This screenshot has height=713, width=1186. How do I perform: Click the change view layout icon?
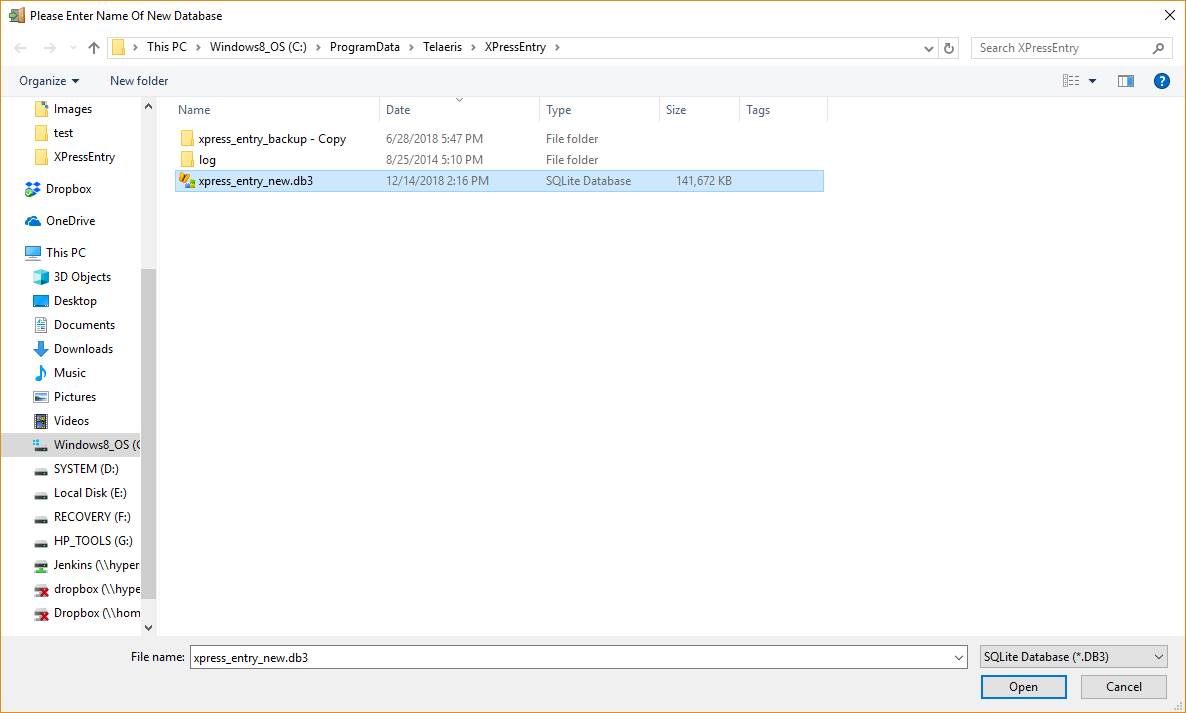tap(1071, 81)
